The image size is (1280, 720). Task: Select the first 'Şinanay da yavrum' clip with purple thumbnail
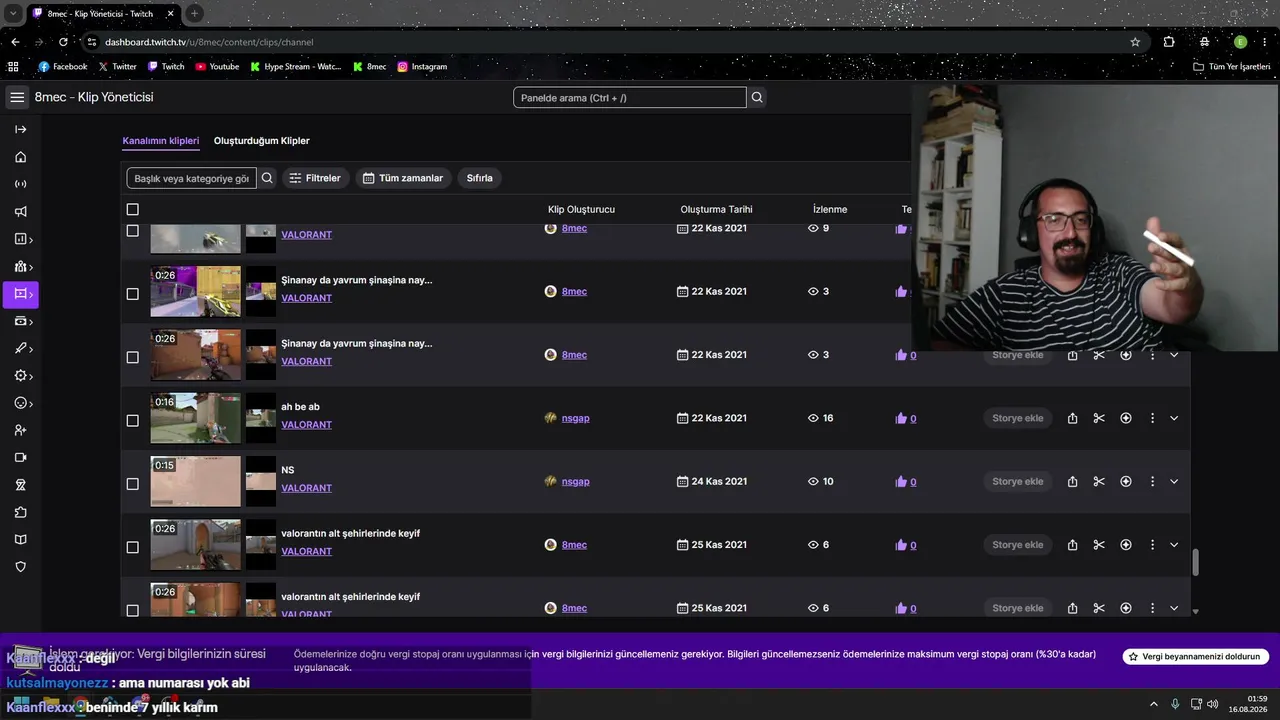[133, 294]
